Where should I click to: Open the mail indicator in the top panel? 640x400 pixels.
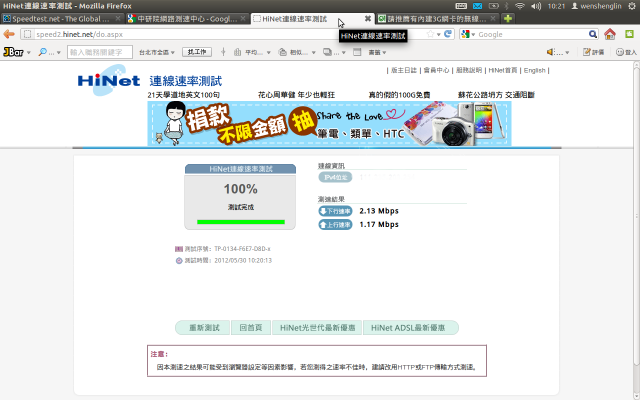pos(477,6)
